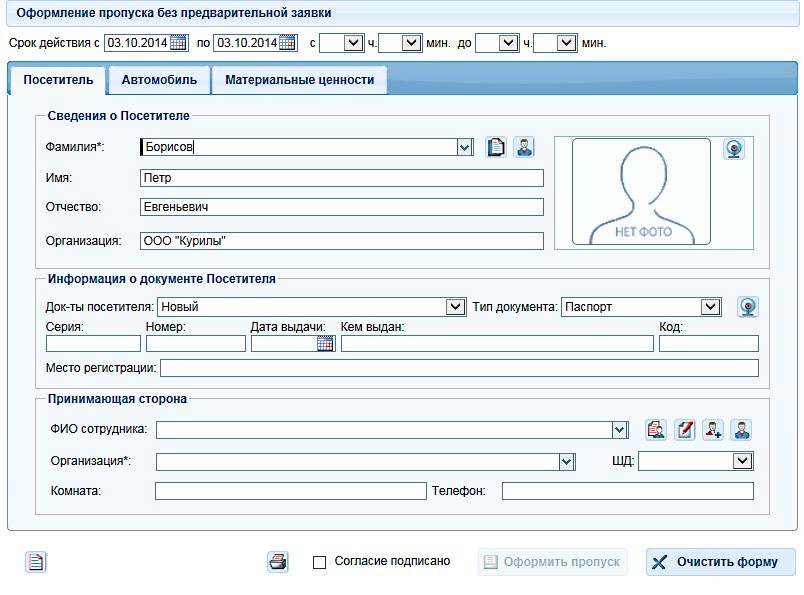Viewport: 804px width, 595px height.
Task: Open start minutes dropdown before 'мин.'
Action: click(412, 43)
